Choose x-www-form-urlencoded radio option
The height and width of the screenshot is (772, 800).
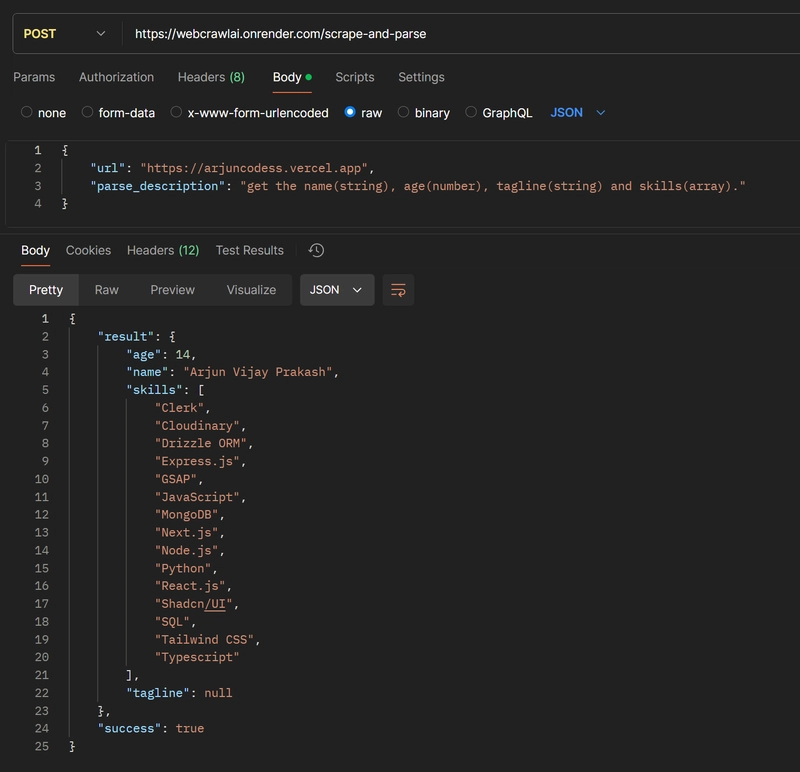tap(176, 112)
